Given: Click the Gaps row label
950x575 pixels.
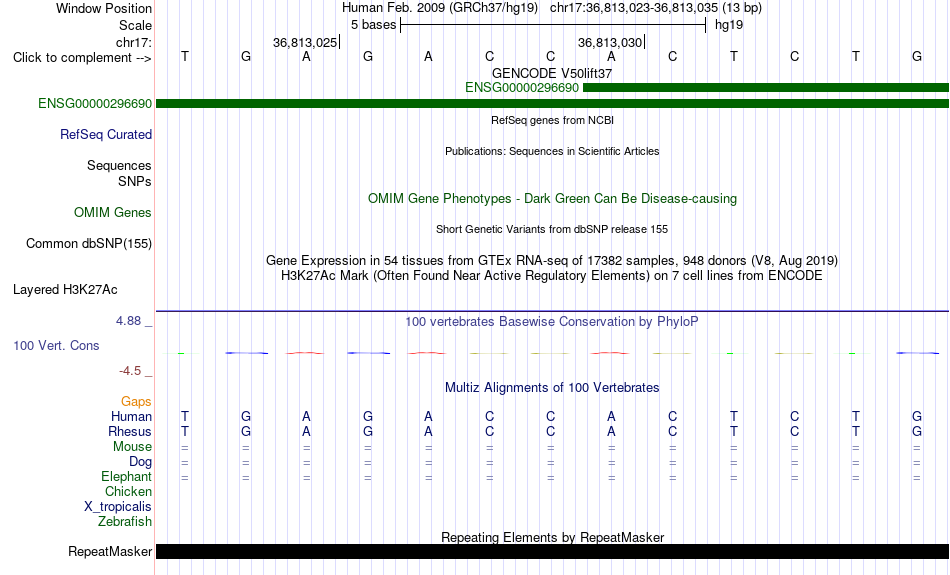Looking at the screenshot, I should pyautogui.click(x=136, y=402).
